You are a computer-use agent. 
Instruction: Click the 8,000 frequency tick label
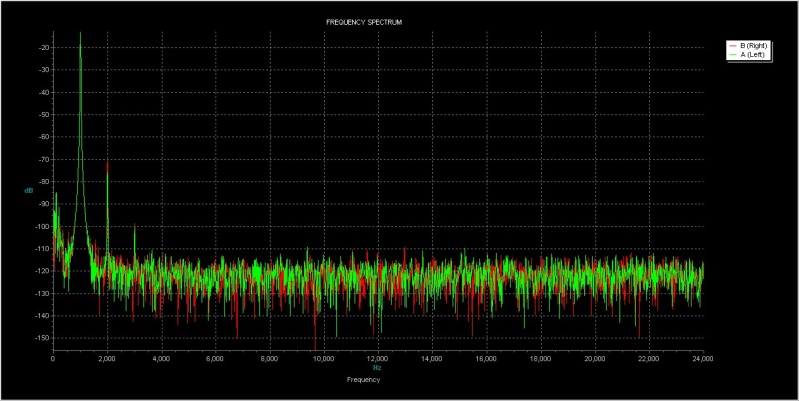[270, 358]
